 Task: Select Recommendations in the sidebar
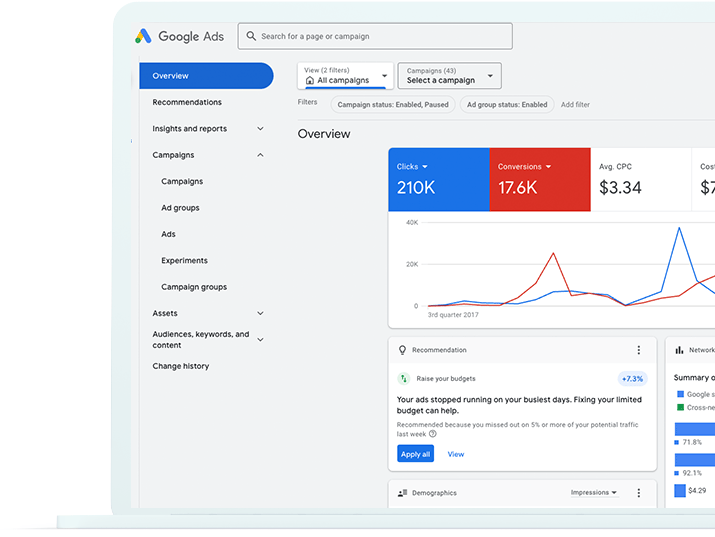187,102
